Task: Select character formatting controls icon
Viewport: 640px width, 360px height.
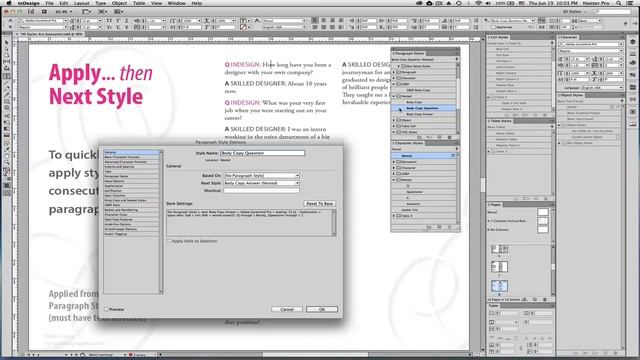Action: (x=10, y=20)
